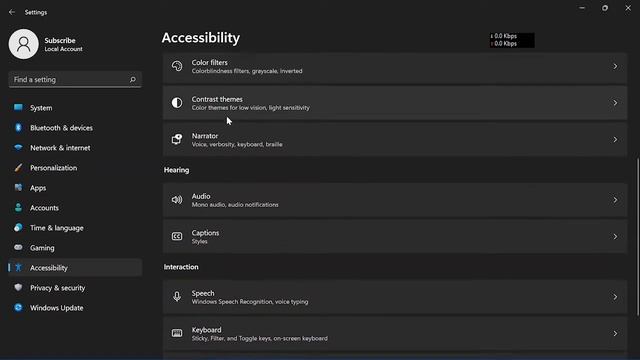Open Narrator settings
The image size is (640, 360).
pos(395,140)
